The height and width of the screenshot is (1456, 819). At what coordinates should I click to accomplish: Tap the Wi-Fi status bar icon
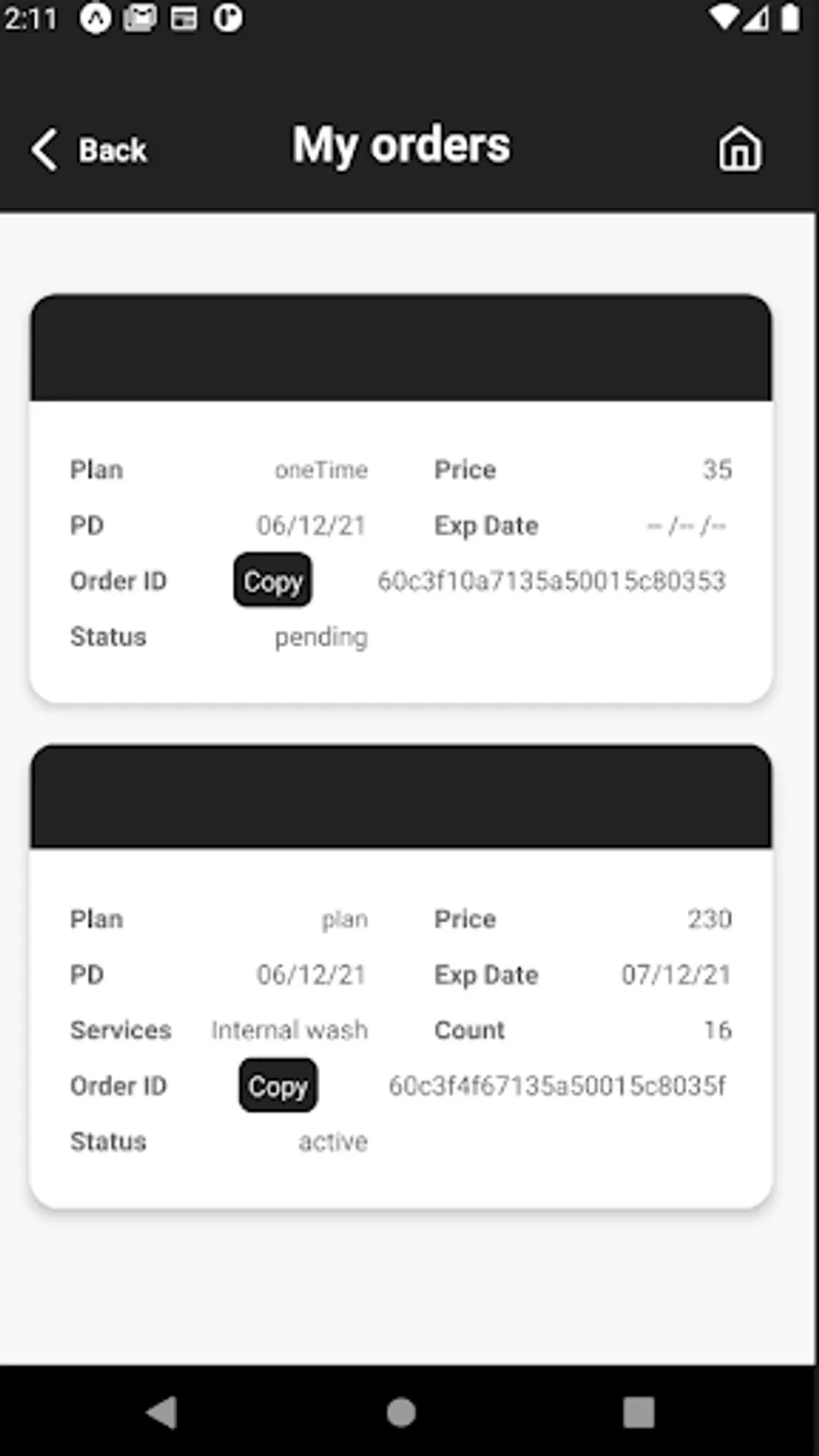click(723, 18)
